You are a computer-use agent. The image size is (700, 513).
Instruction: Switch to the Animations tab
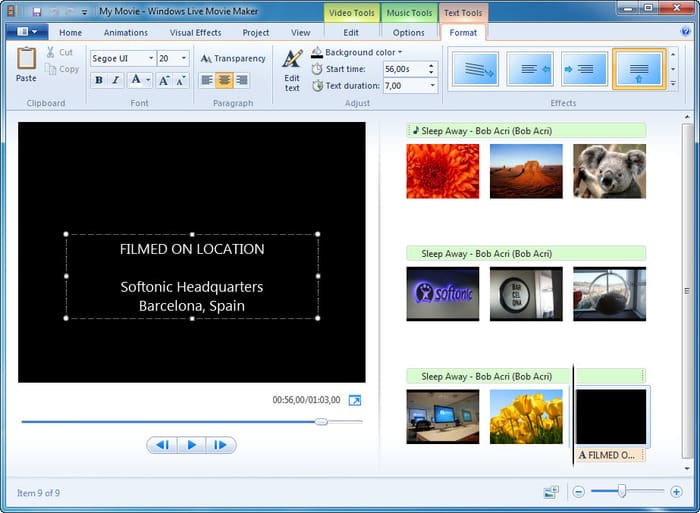(x=125, y=33)
